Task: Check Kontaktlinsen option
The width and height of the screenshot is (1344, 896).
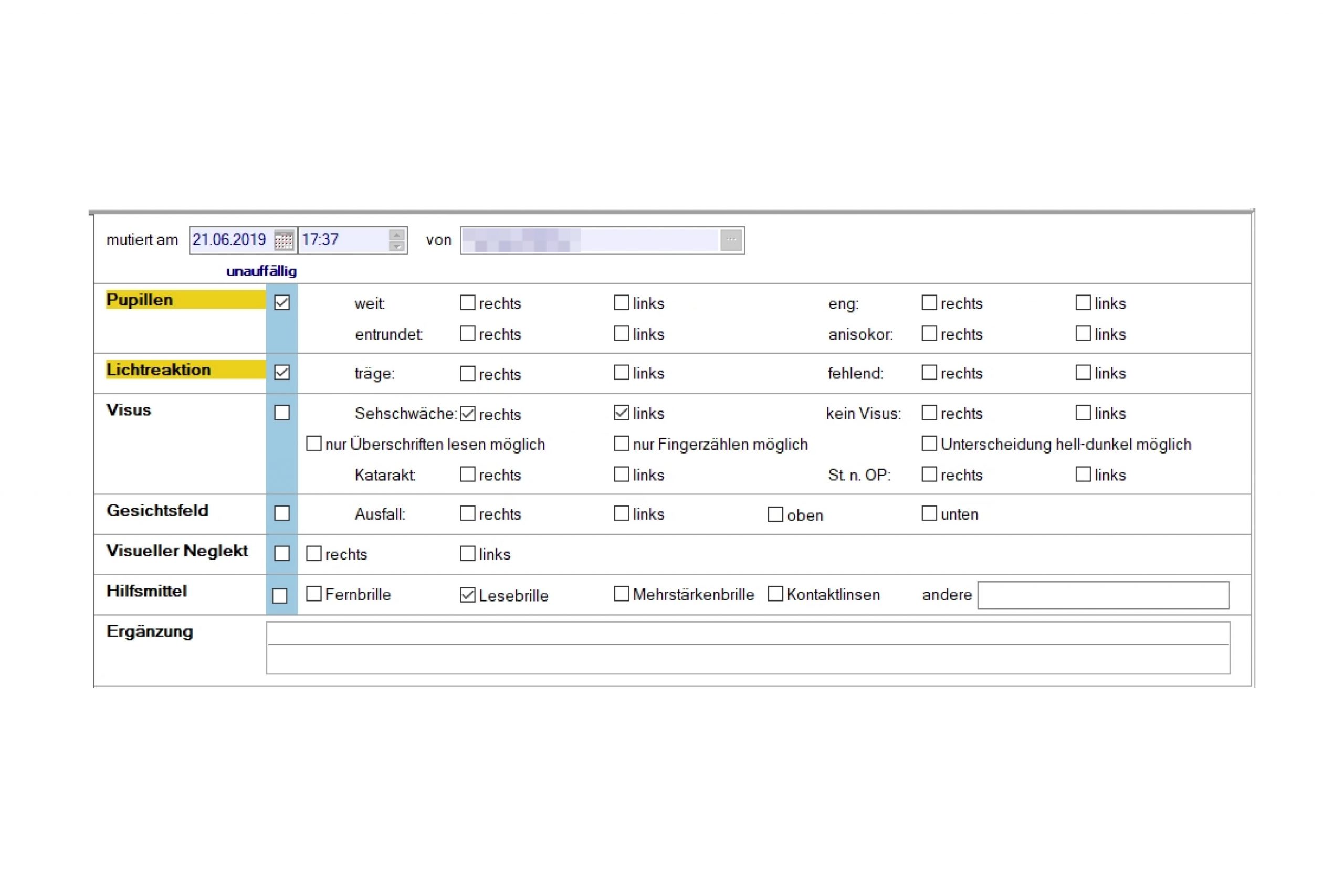Action: 775,594
